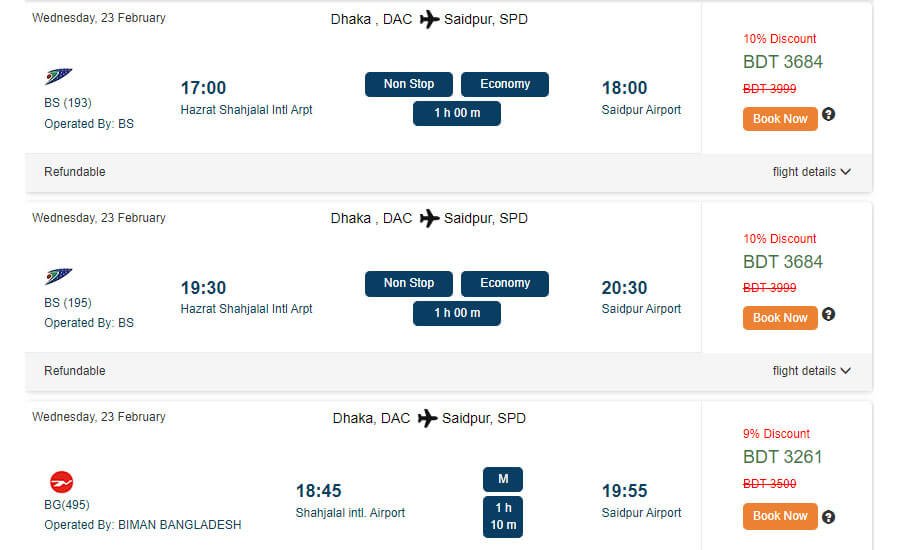Screen dimensions: 900x550
Task: Click the Economy badge on the 19:30 flight
Action: (x=505, y=283)
